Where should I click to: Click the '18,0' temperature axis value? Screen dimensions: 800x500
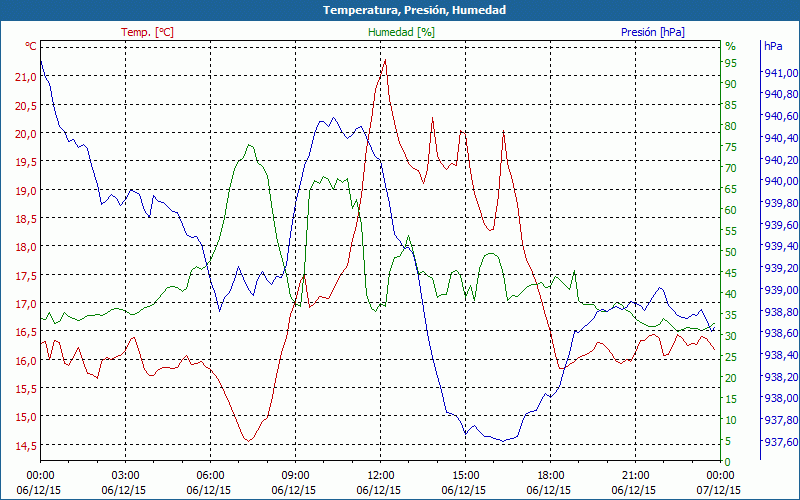pyautogui.click(x=27, y=247)
